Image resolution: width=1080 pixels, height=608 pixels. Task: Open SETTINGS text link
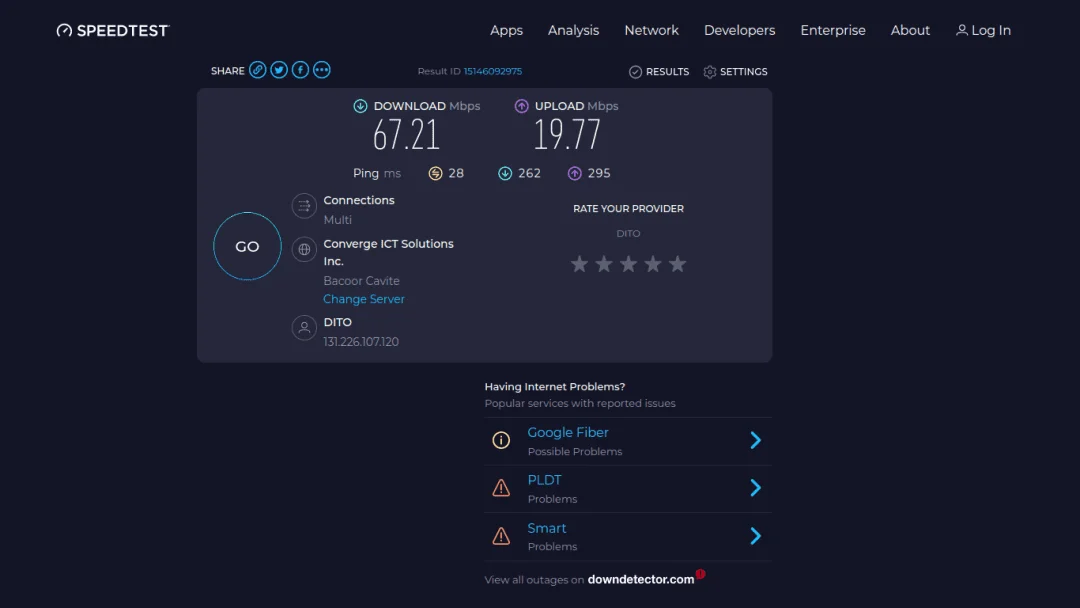point(743,72)
